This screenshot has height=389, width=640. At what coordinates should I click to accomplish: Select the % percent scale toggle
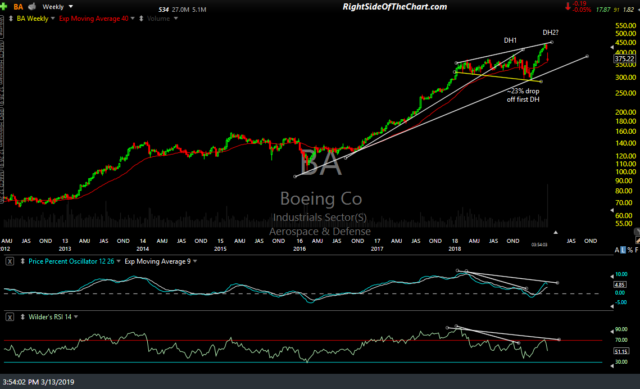point(630,250)
